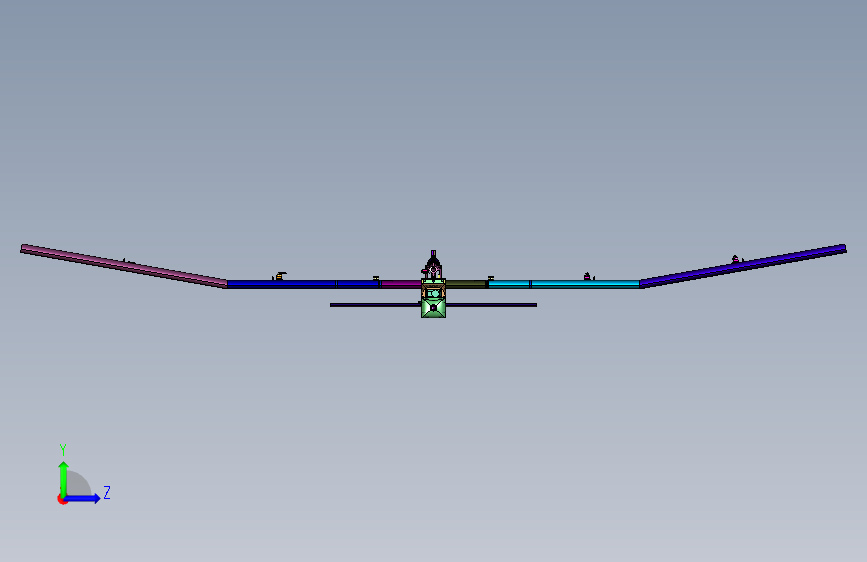The image size is (867, 562).
Task: Select the purple angled right wing tip panel
Action: click(743, 266)
